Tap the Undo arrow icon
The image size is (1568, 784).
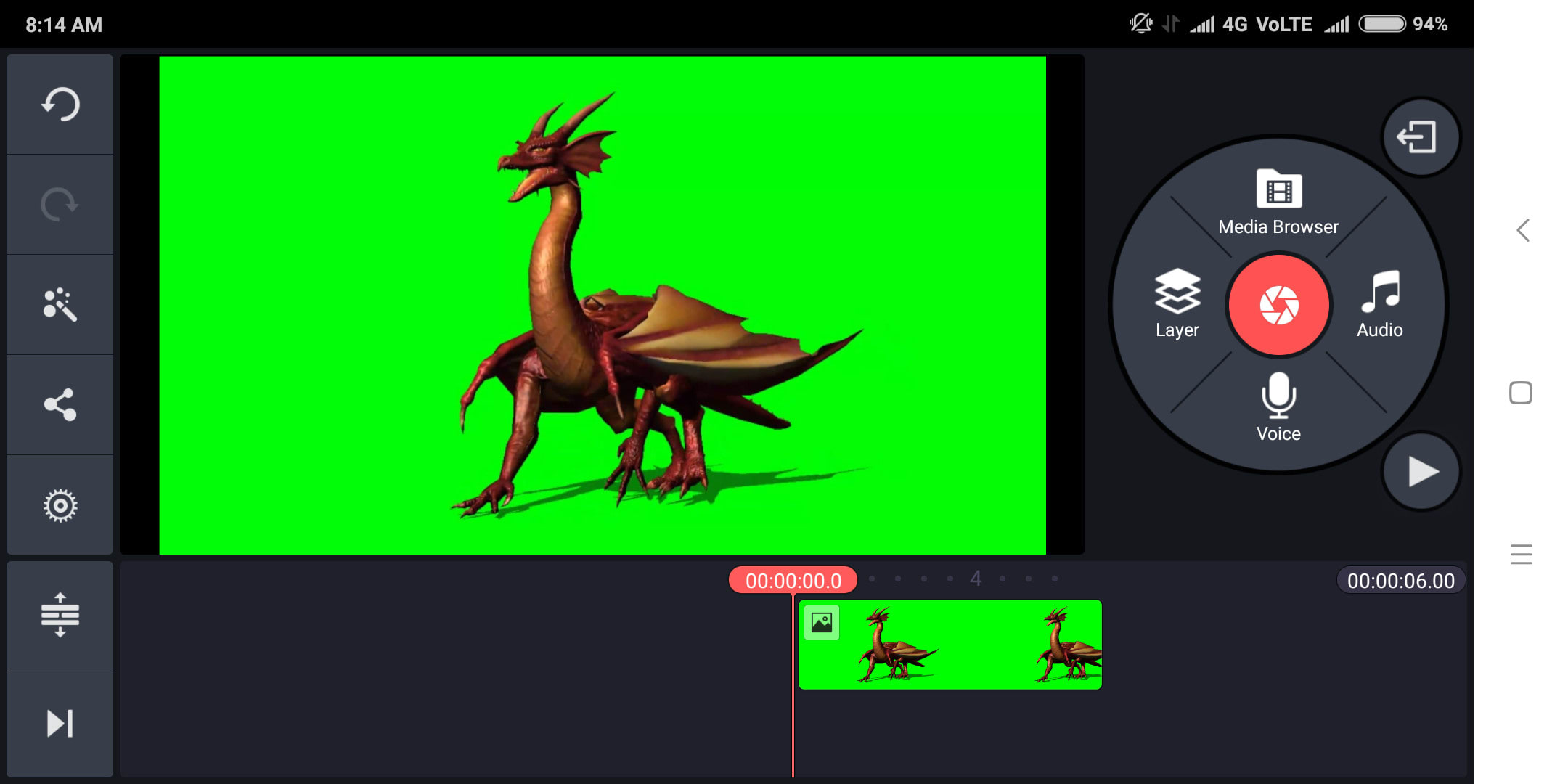pyautogui.click(x=60, y=105)
